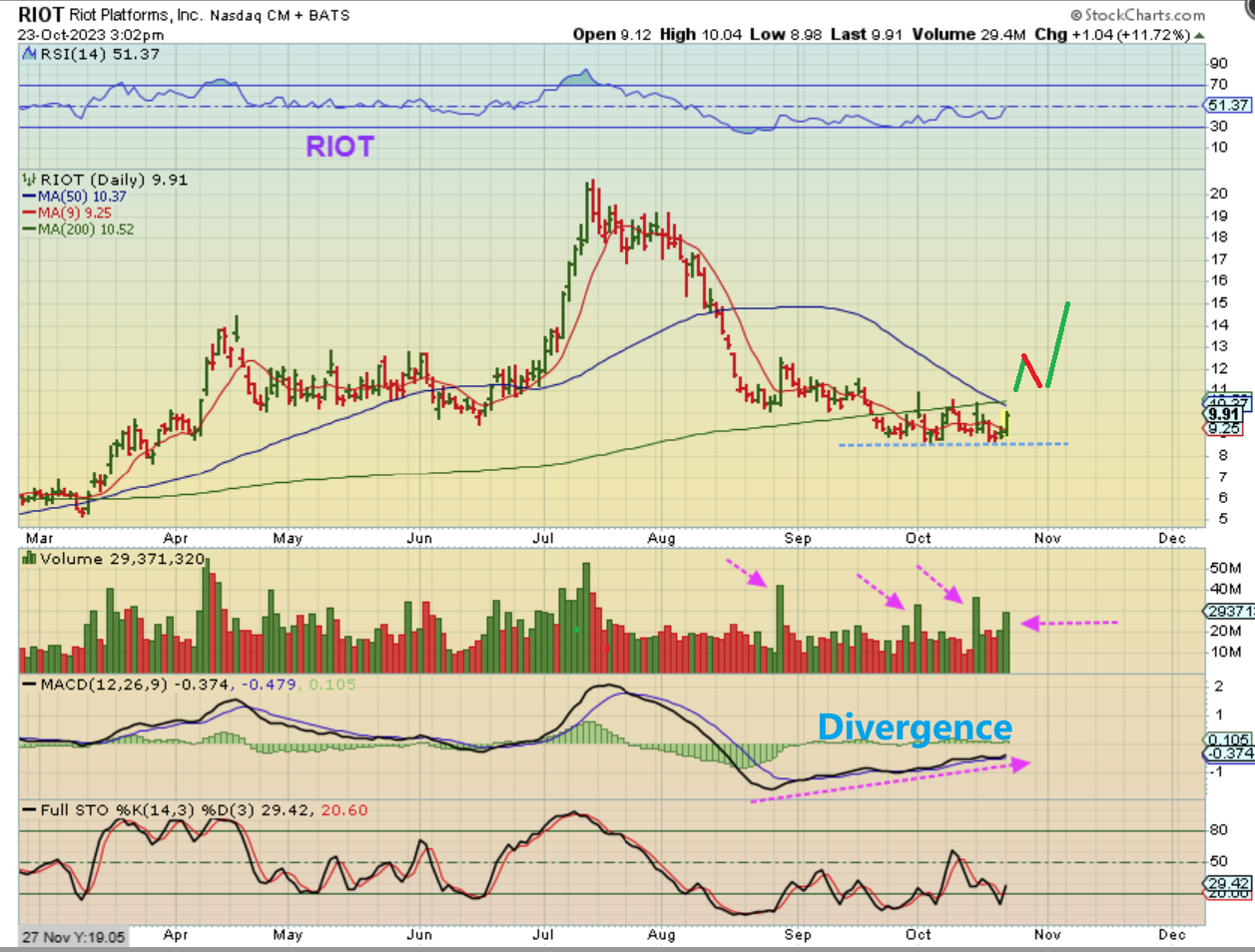Click the Last 9.91 header value
The image size is (1255, 952).
pyautogui.click(x=867, y=34)
